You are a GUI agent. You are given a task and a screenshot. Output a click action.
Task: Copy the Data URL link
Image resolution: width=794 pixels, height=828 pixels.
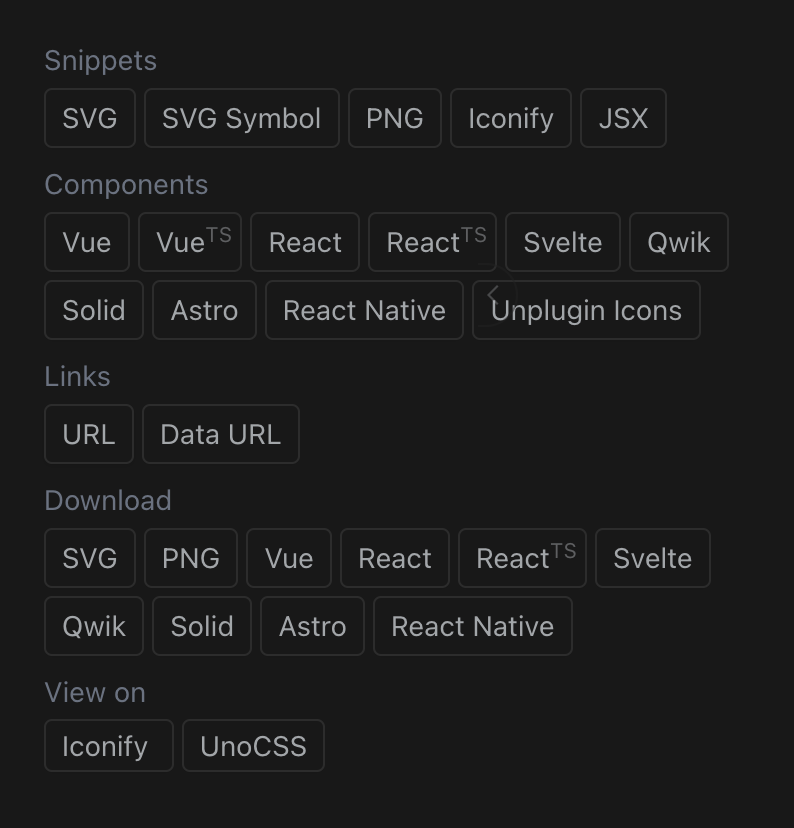point(221,434)
